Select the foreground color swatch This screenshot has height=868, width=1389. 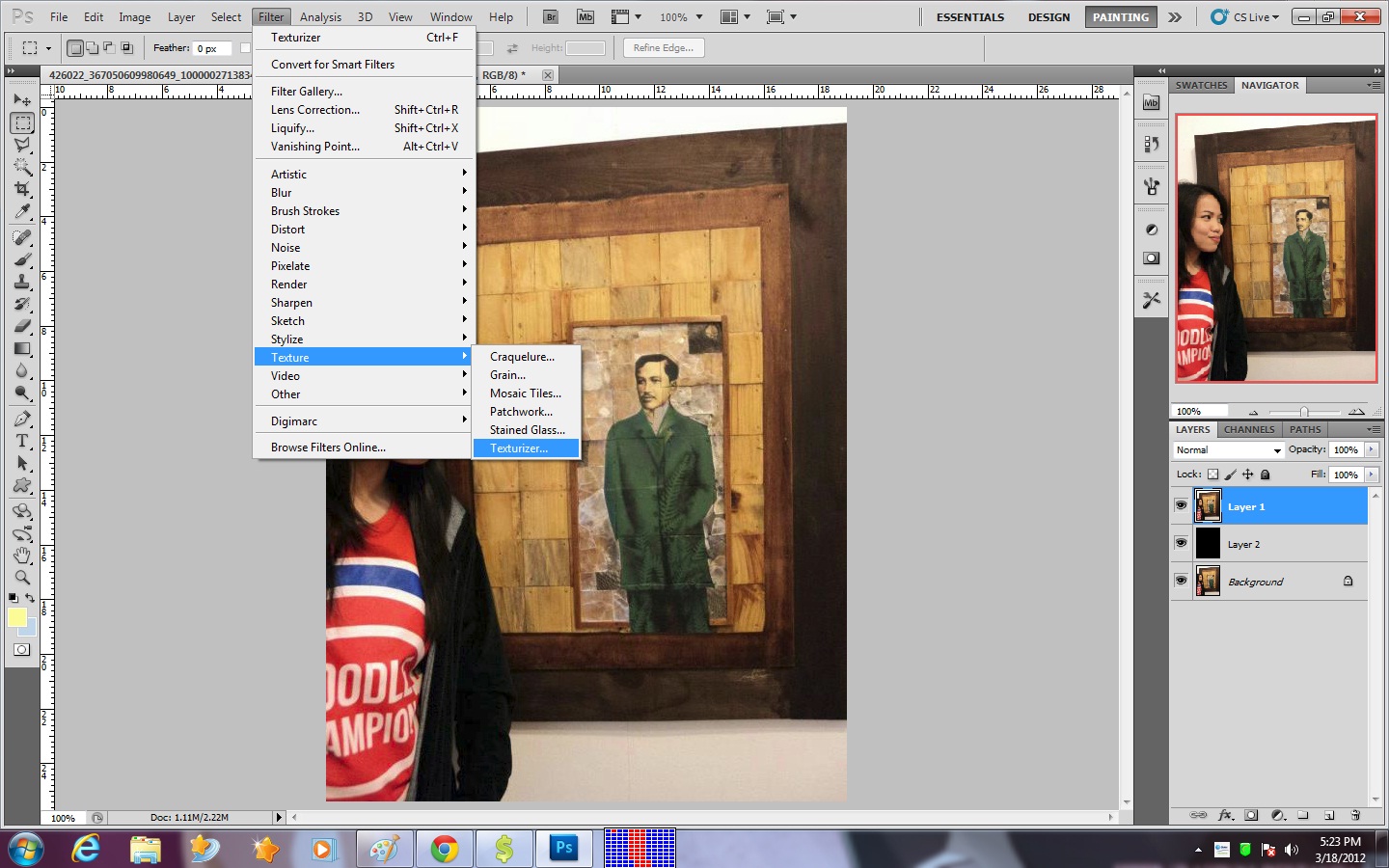pos(16,617)
